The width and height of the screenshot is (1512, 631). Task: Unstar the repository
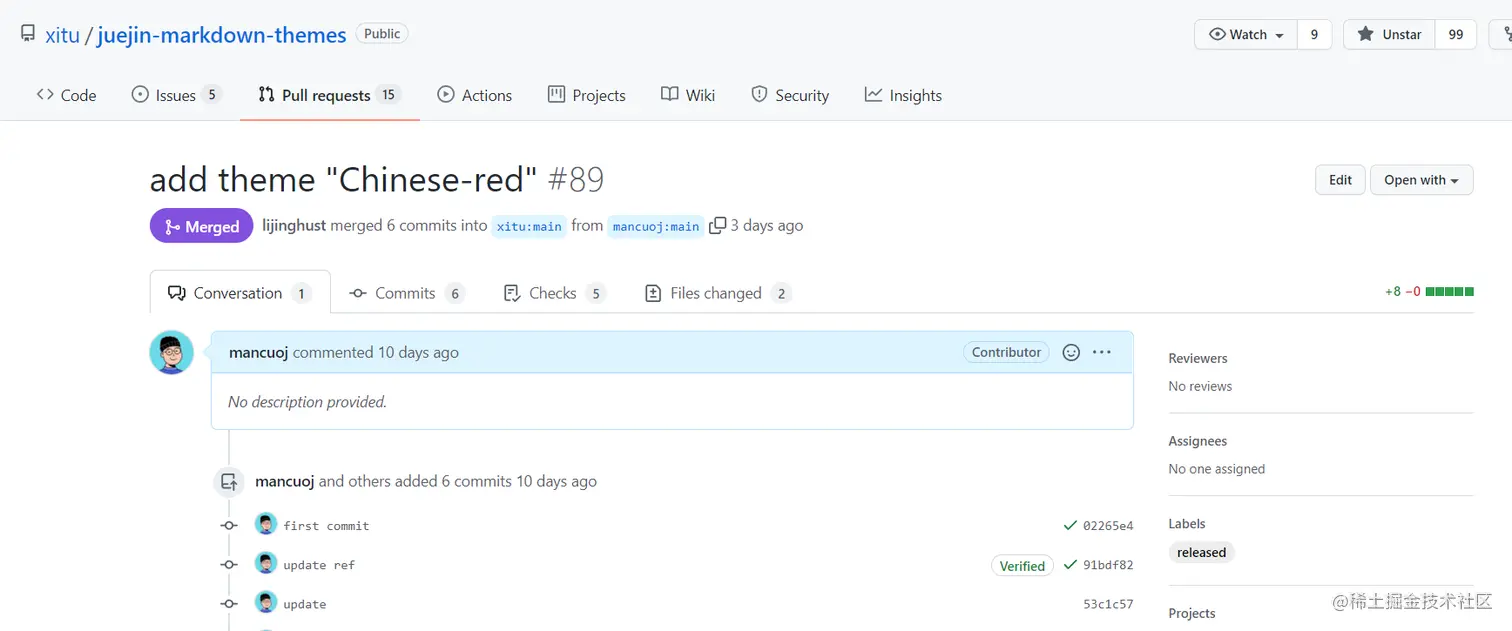pos(1389,34)
